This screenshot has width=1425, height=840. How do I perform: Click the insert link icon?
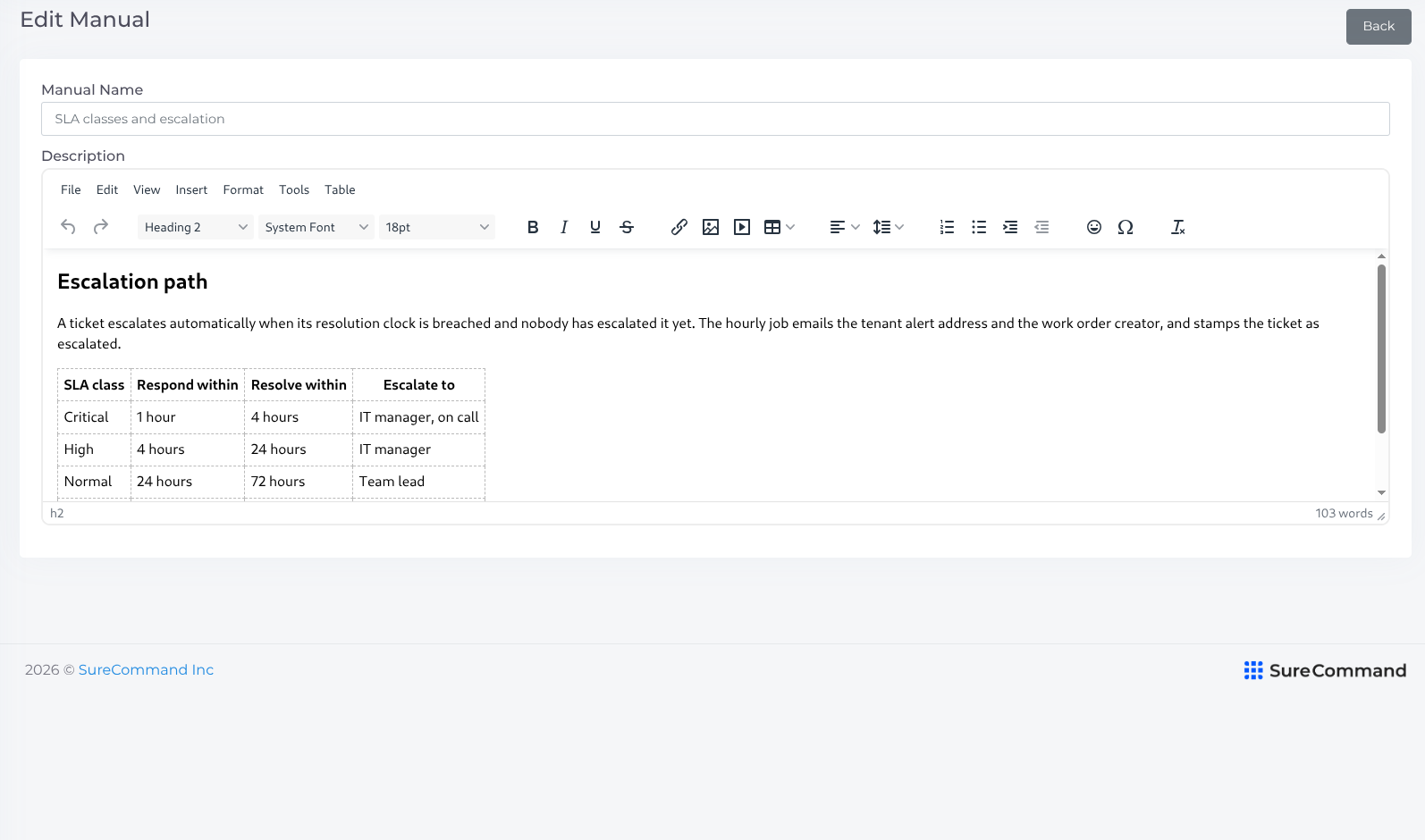coord(679,227)
